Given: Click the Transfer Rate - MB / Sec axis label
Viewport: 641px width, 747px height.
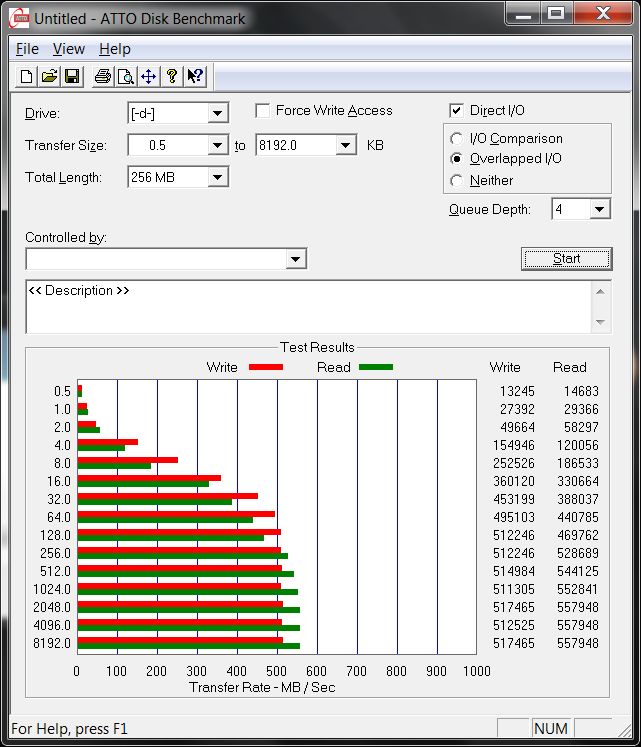Looking at the screenshot, I should point(262,687).
